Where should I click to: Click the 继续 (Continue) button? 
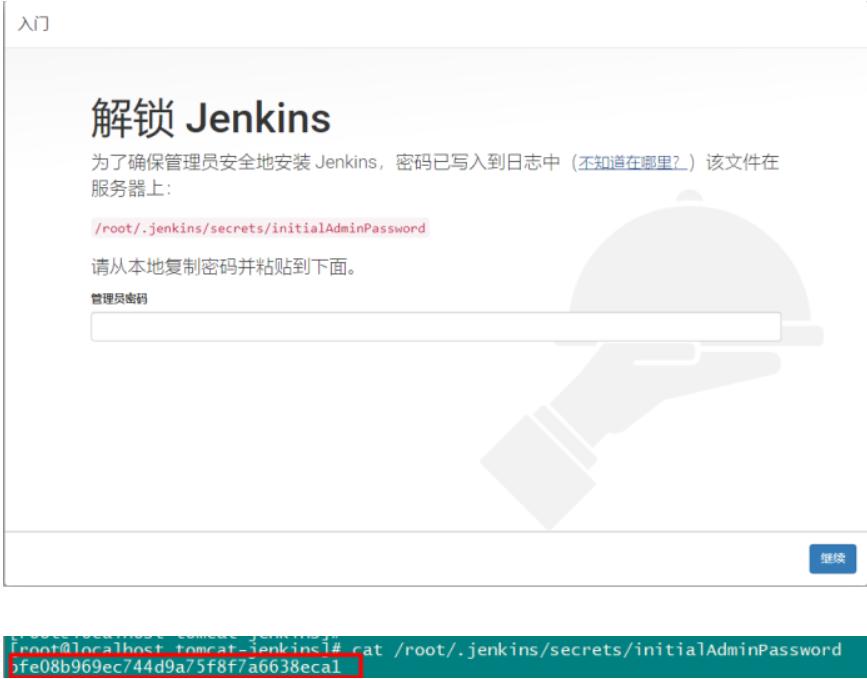(832, 558)
